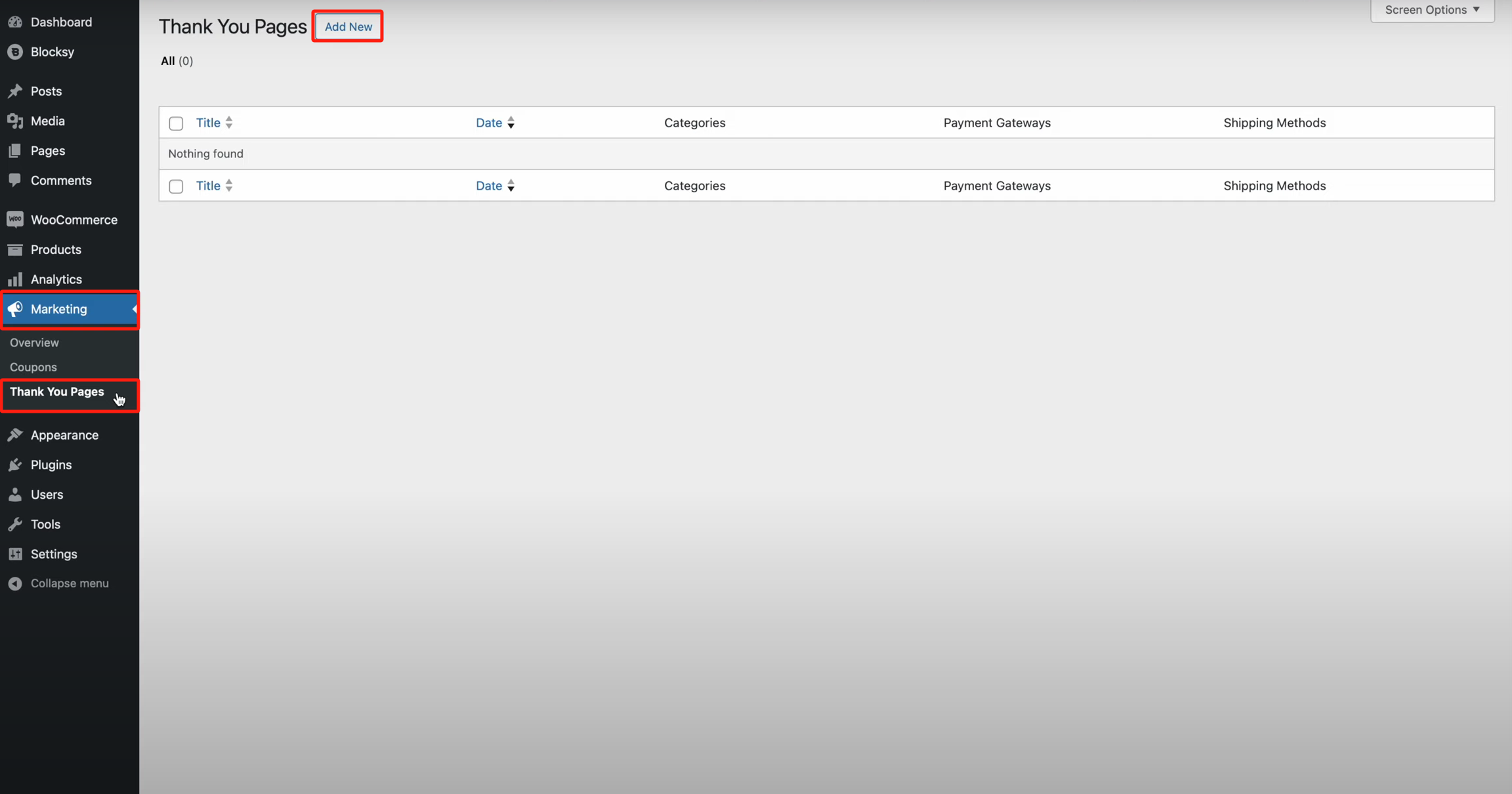1512x794 pixels.
Task: Click the Add New button
Action: pyautogui.click(x=348, y=27)
